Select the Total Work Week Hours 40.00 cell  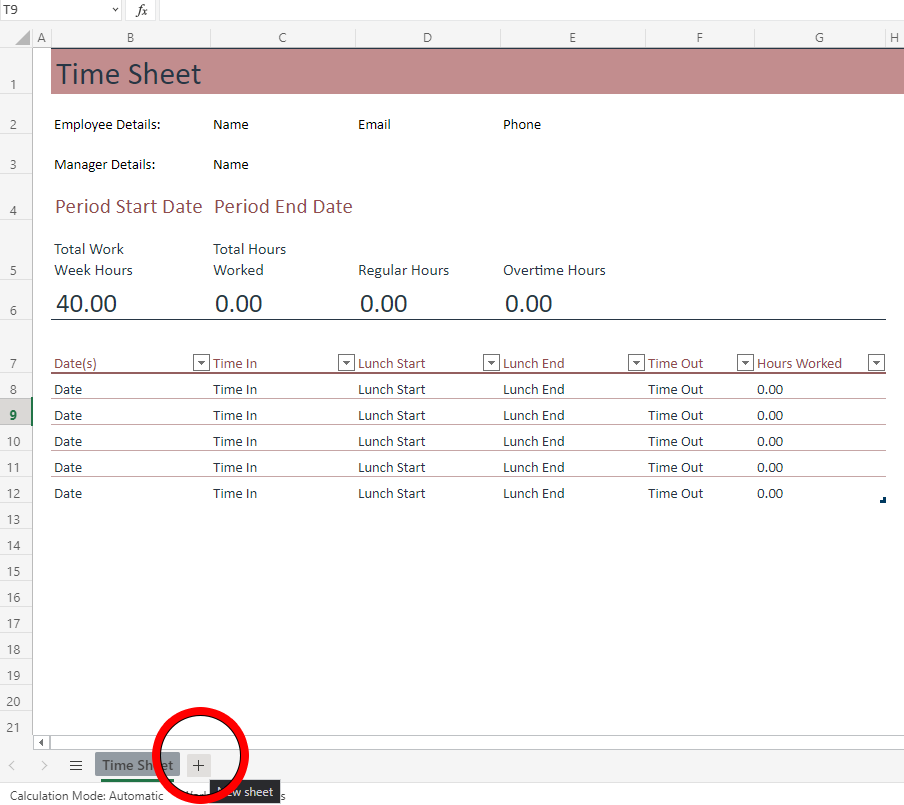click(x=130, y=304)
